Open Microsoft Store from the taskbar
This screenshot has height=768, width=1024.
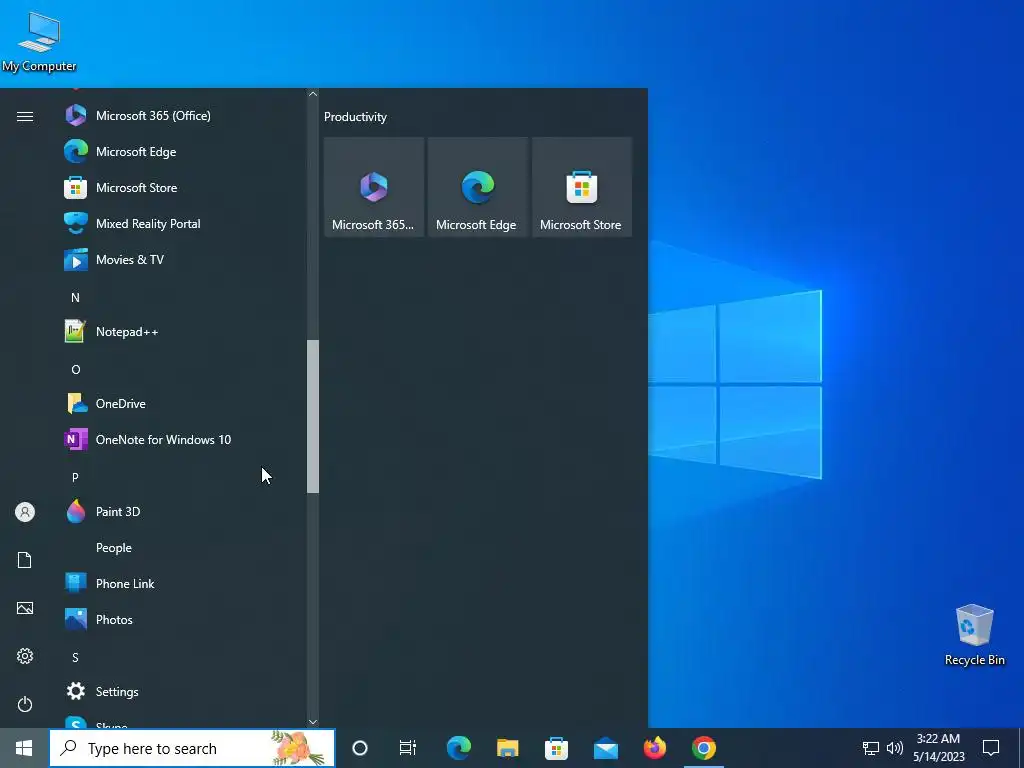556,748
